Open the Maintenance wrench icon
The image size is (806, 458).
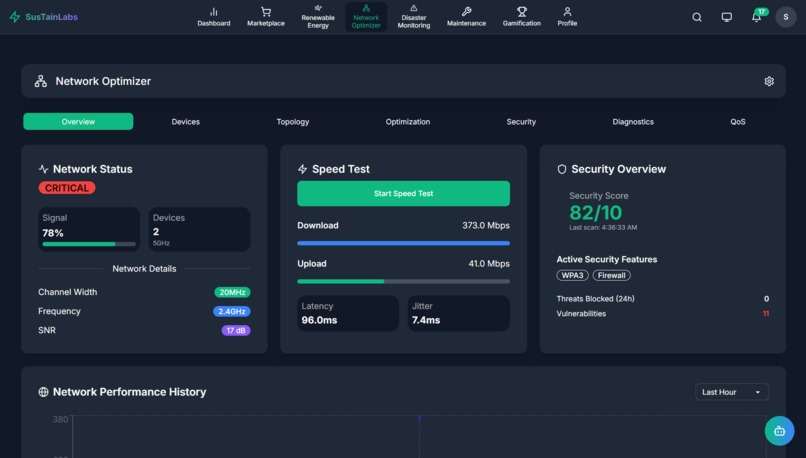[466, 12]
